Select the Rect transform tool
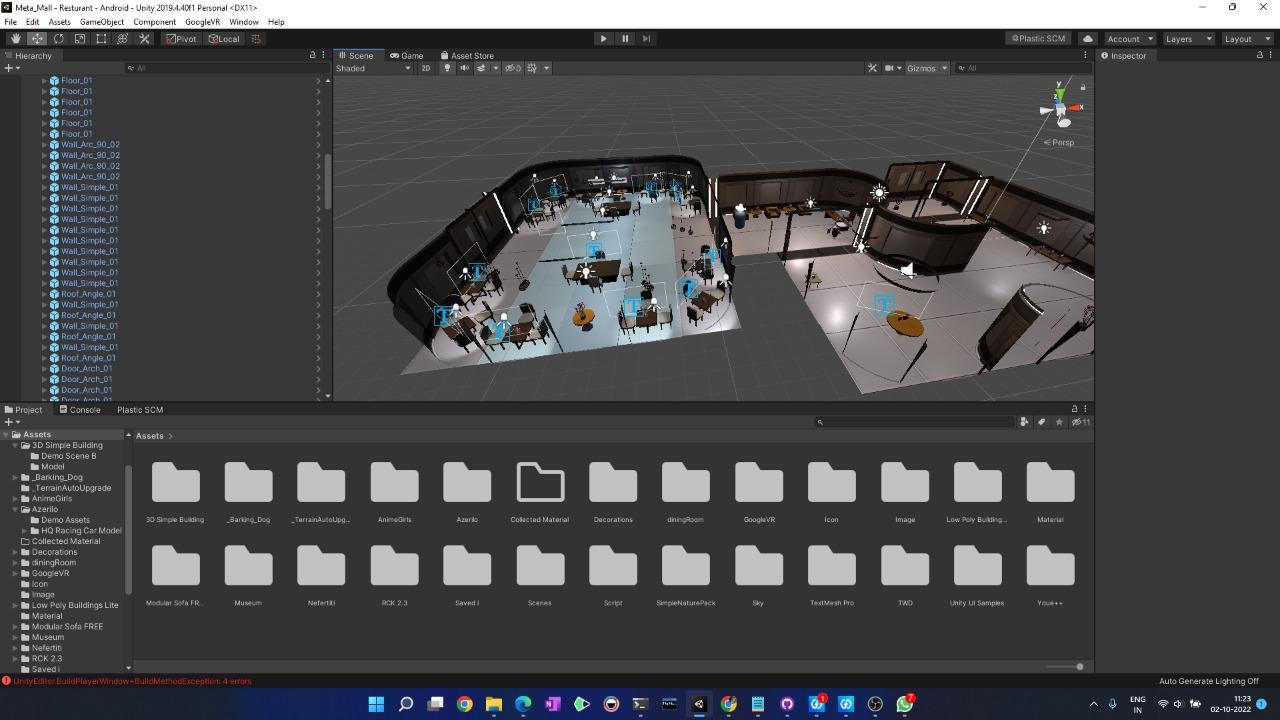 pyautogui.click(x=101, y=38)
